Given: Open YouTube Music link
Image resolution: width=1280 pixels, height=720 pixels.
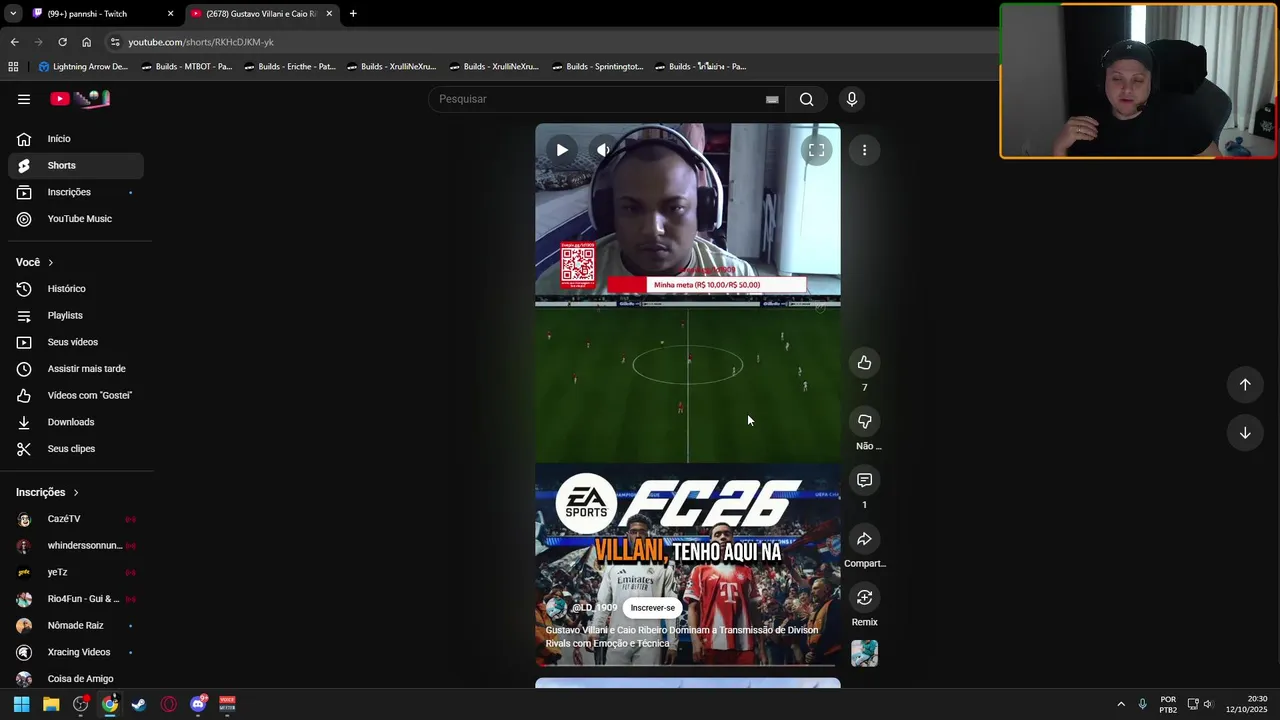Looking at the screenshot, I should [76, 219].
